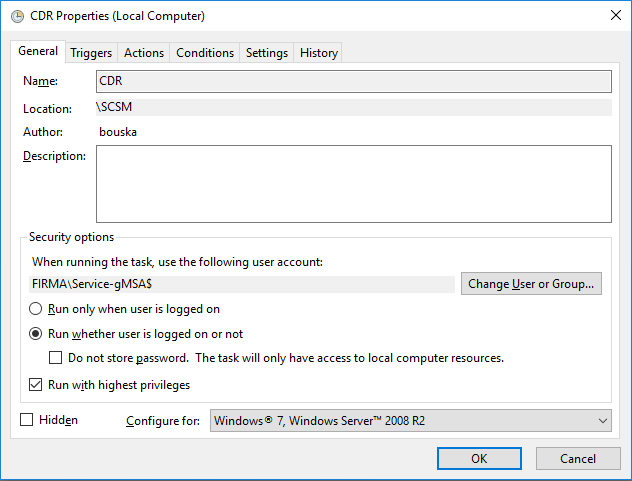Image resolution: width=632 pixels, height=481 pixels.
Task: Click the Cancel button
Action: tap(578, 458)
